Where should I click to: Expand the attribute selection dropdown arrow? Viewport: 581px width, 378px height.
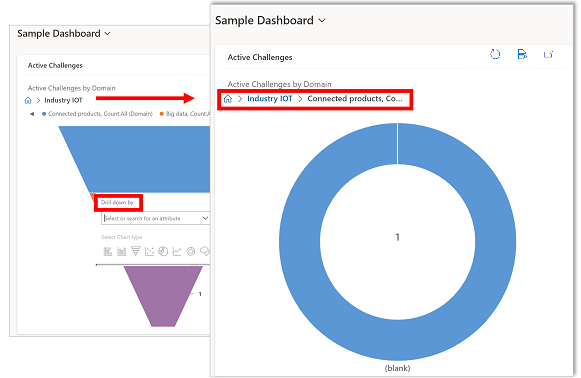[x=205, y=218]
